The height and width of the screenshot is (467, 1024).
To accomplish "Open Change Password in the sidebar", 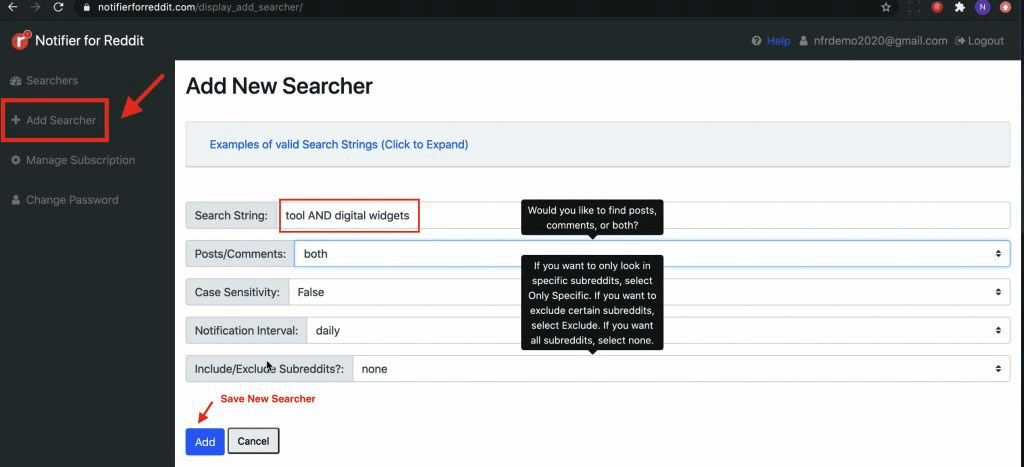I will point(72,200).
